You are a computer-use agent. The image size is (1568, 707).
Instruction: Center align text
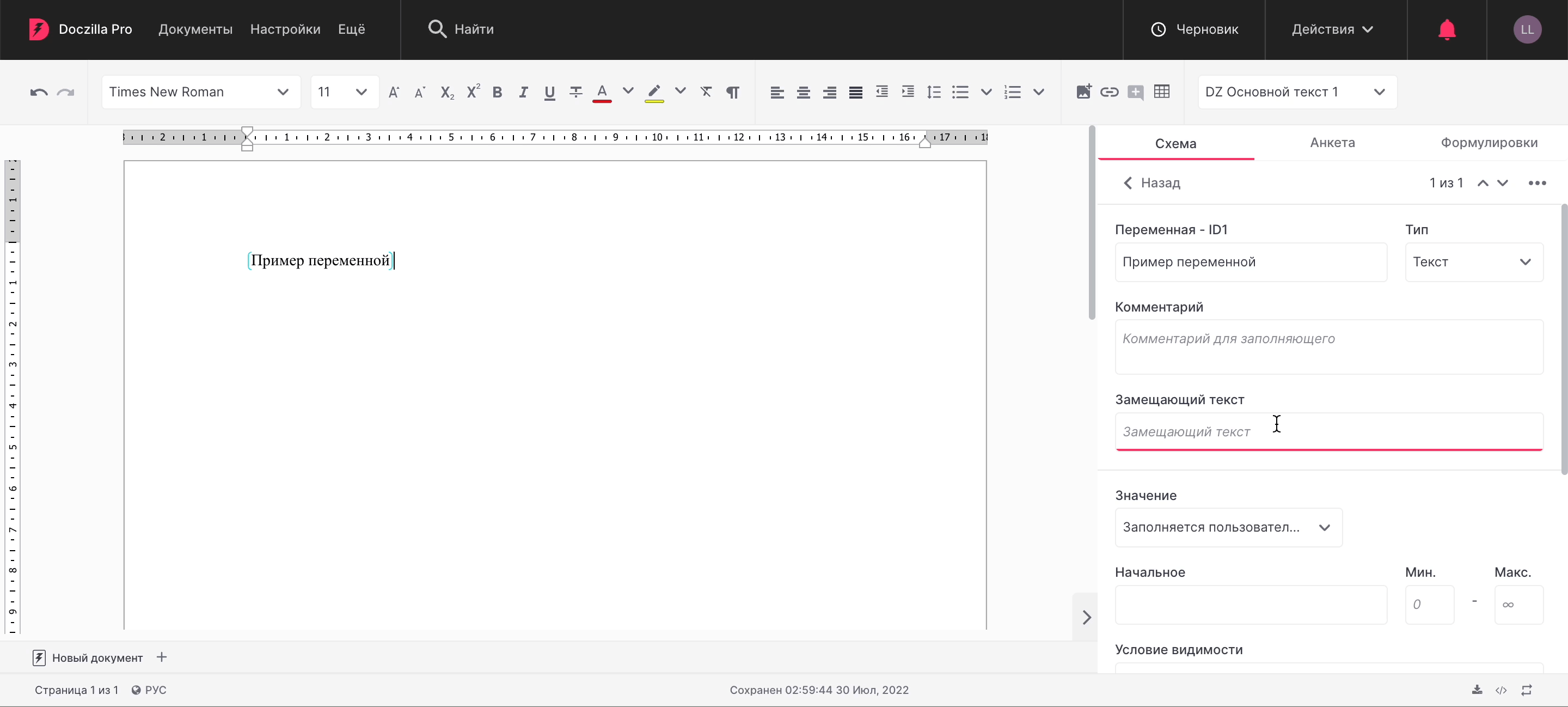804,93
